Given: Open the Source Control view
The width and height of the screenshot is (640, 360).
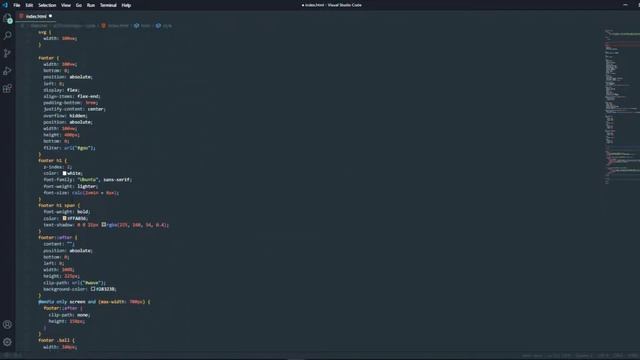Looking at the screenshot, I should 7,53.
